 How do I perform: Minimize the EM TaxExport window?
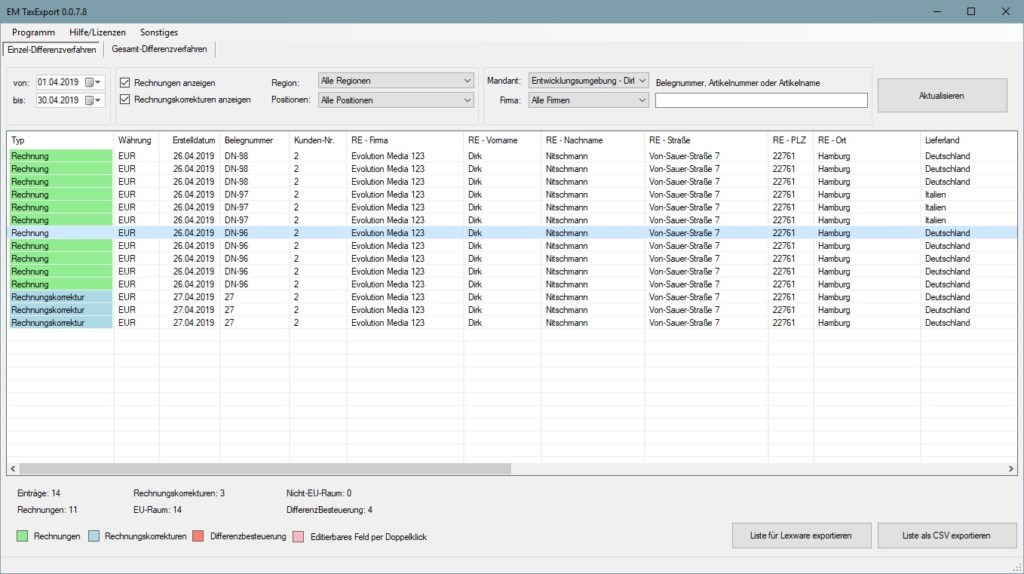(937, 11)
